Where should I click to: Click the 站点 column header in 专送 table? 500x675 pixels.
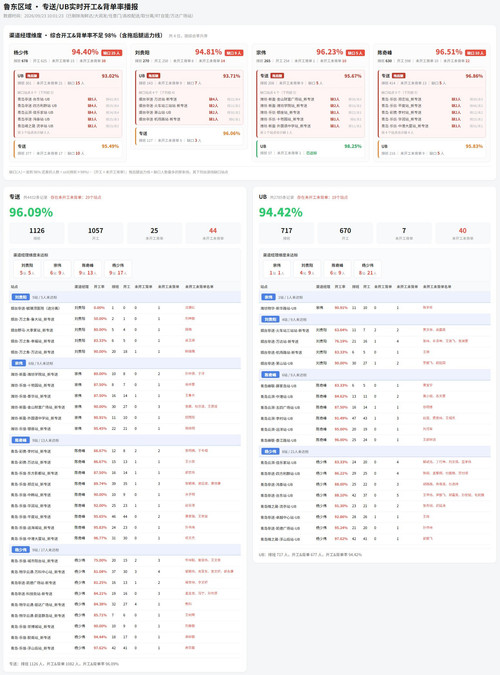pos(15,286)
